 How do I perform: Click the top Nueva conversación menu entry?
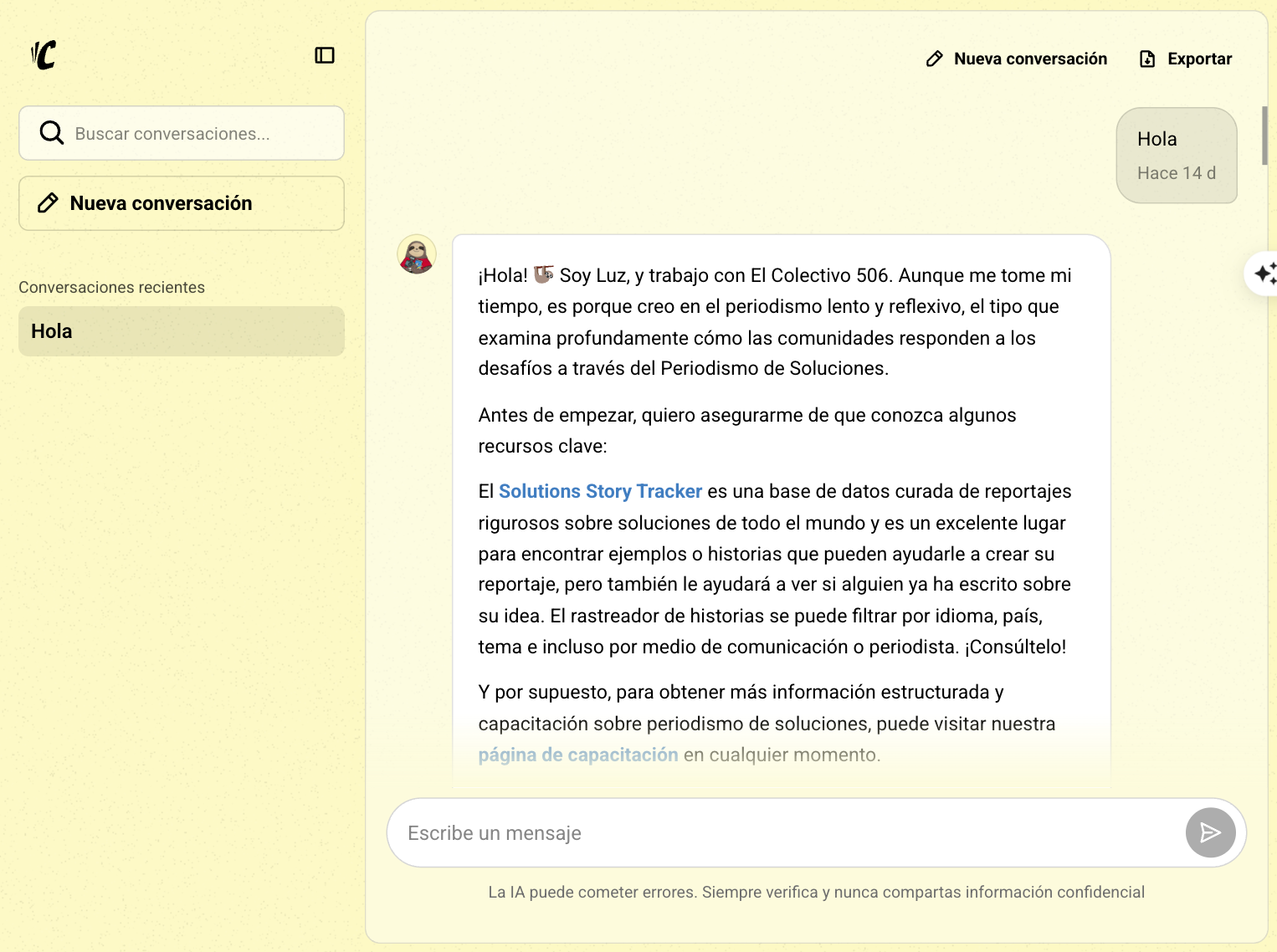pyautogui.click(x=1030, y=59)
